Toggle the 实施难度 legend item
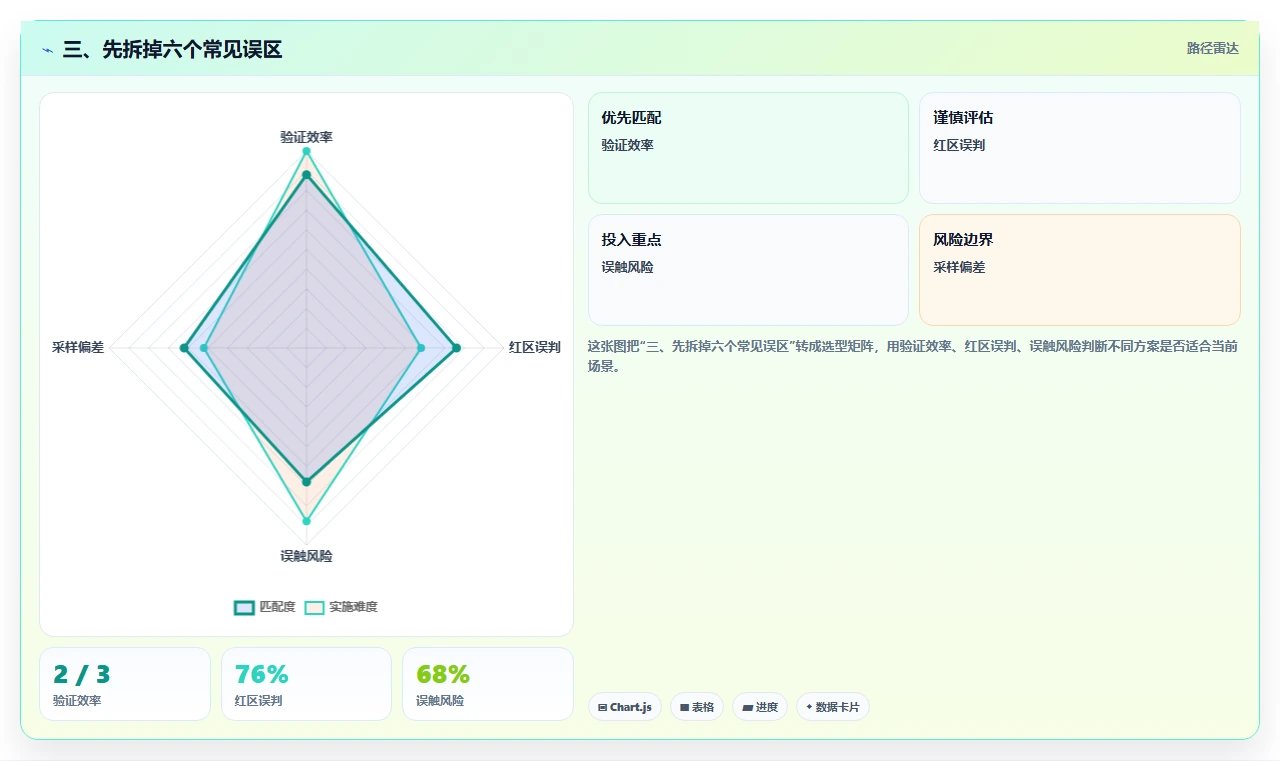This screenshot has width=1280, height=761. tap(341, 607)
